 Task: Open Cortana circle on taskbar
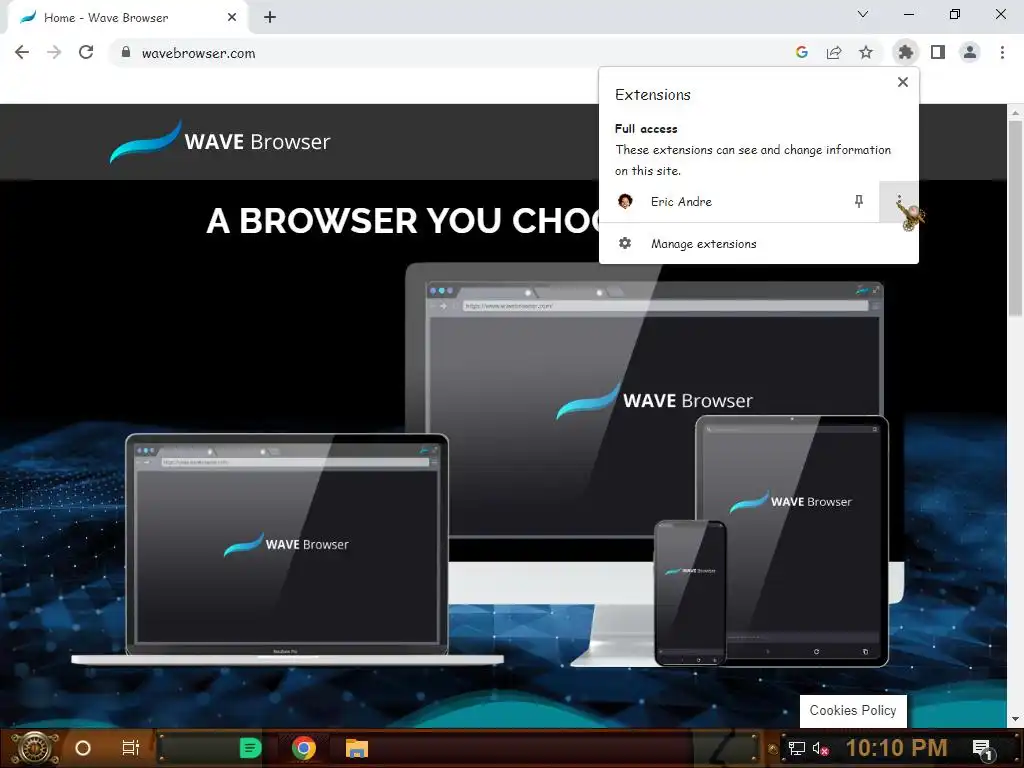click(x=83, y=748)
